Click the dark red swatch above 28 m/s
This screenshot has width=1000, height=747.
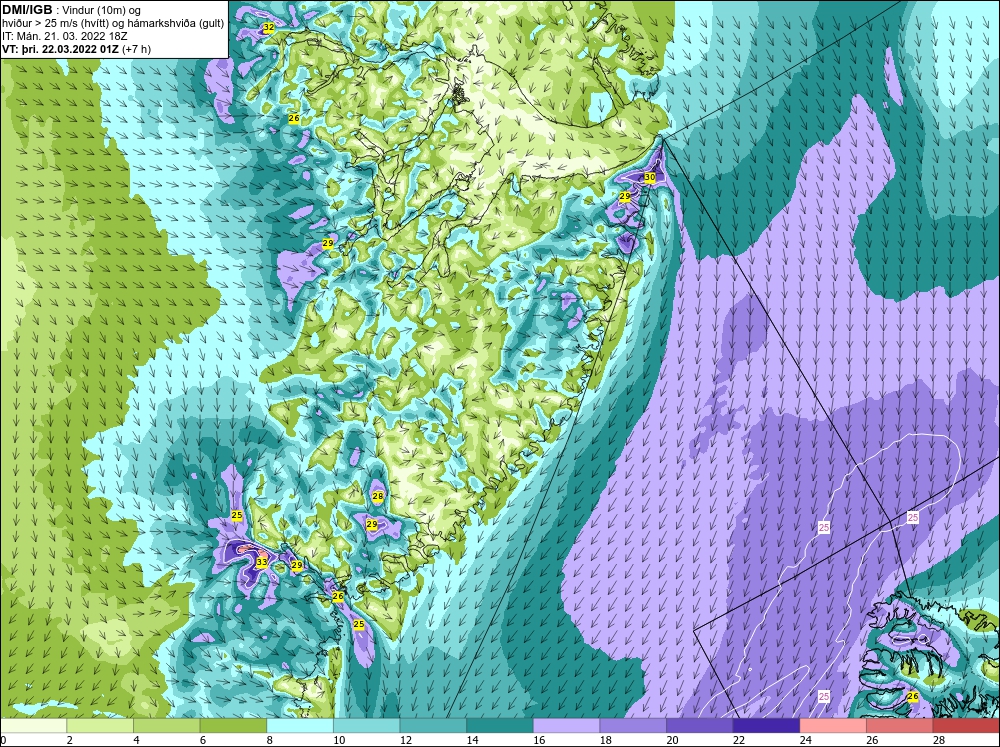pyautogui.click(x=966, y=726)
